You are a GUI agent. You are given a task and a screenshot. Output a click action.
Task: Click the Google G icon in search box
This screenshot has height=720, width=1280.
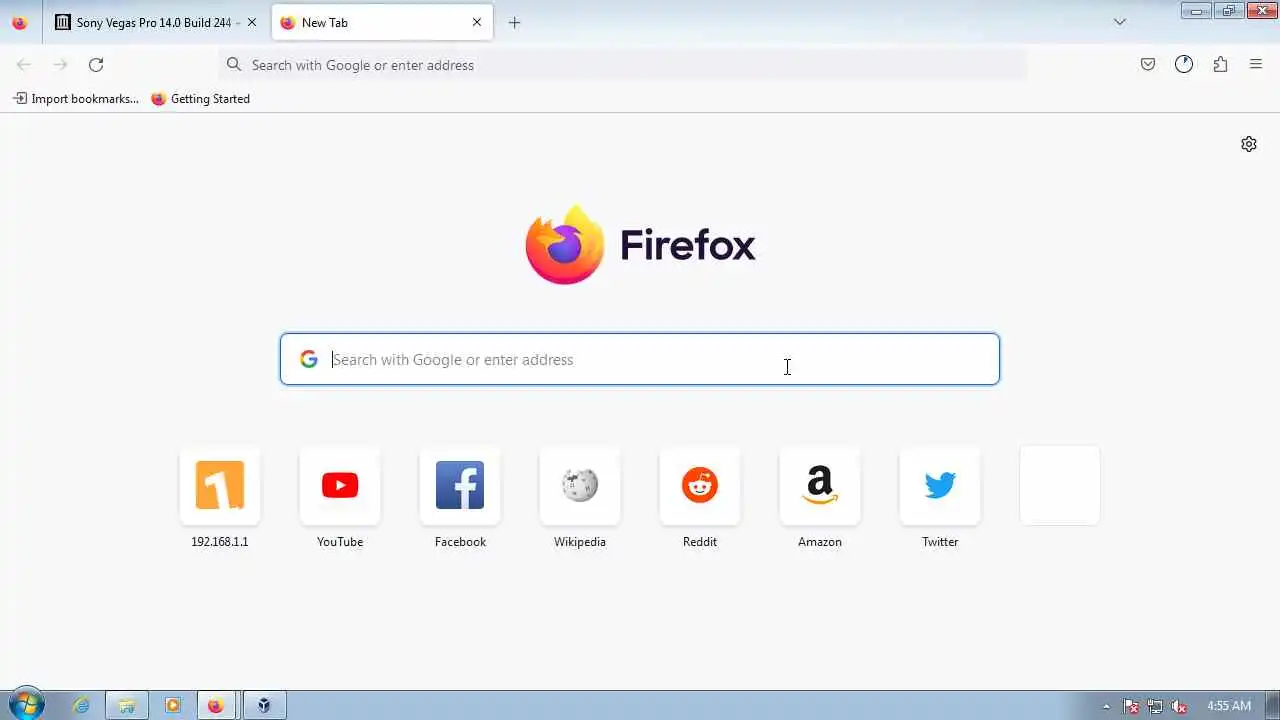(x=309, y=359)
